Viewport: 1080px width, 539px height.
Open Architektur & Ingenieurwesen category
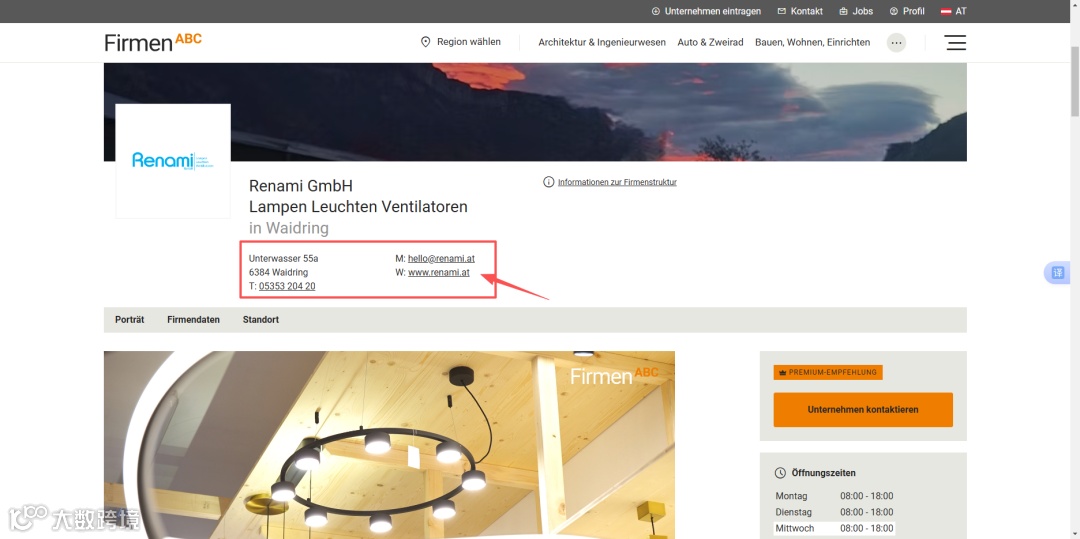(x=602, y=43)
